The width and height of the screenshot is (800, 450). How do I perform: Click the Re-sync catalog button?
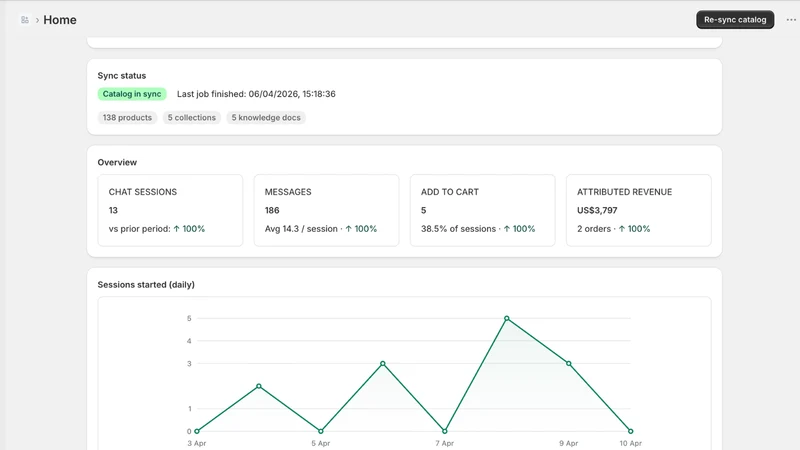[735, 20]
